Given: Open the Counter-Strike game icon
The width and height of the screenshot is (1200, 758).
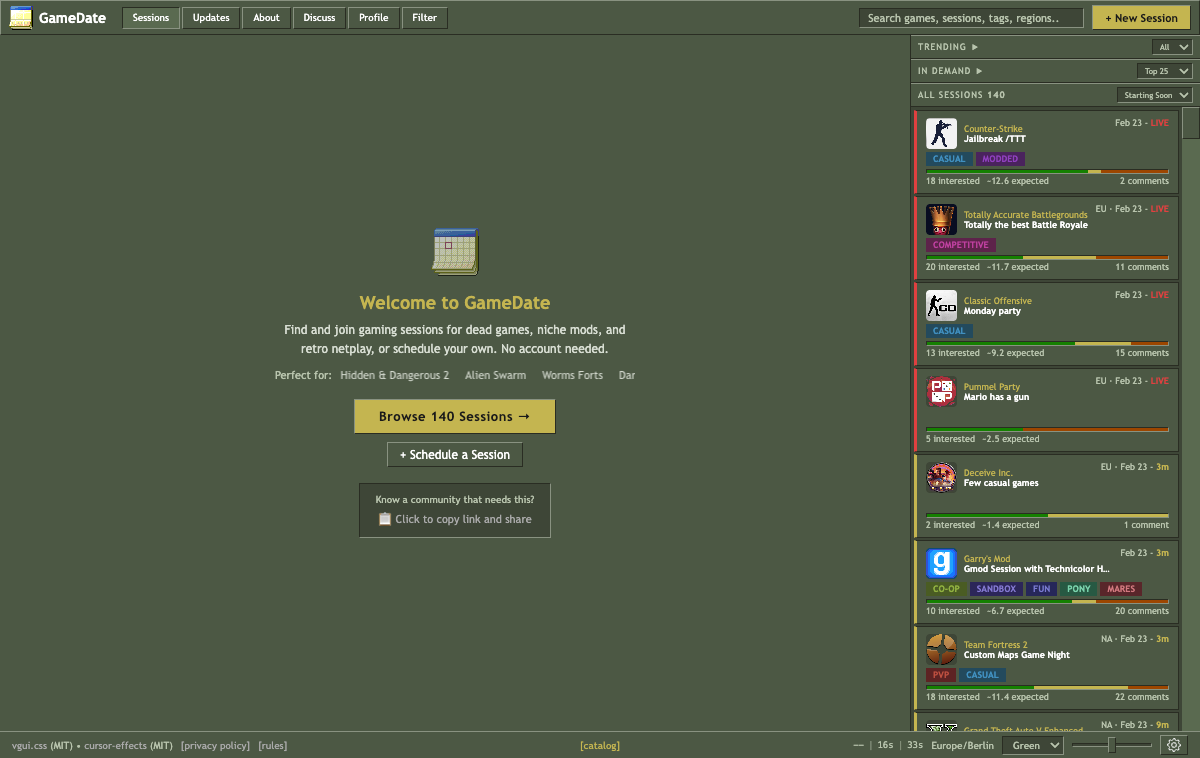Looking at the screenshot, I should pos(941,133).
